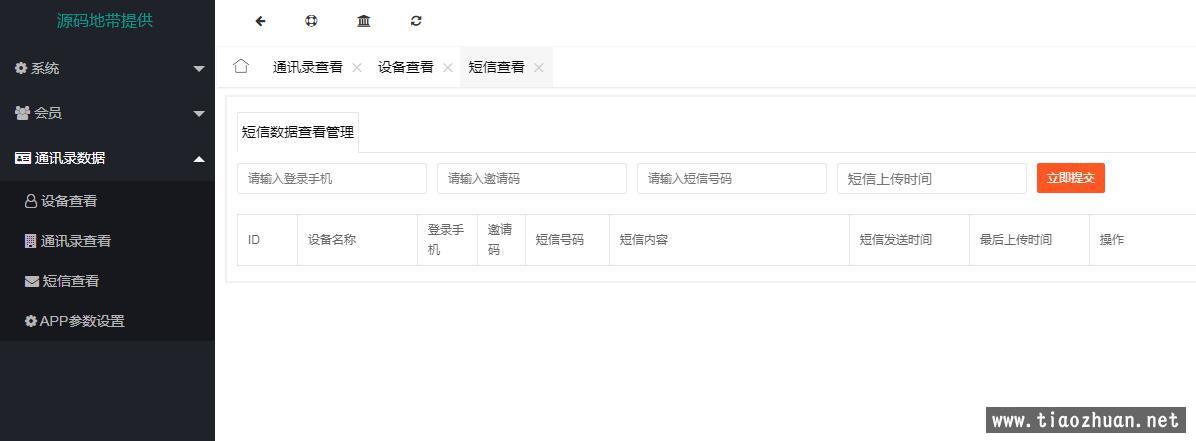Toggle the 通讯录数据 sidebar section
Image resolution: width=1196 pixels, height=441 pixels.
click(x=108, y=159)
